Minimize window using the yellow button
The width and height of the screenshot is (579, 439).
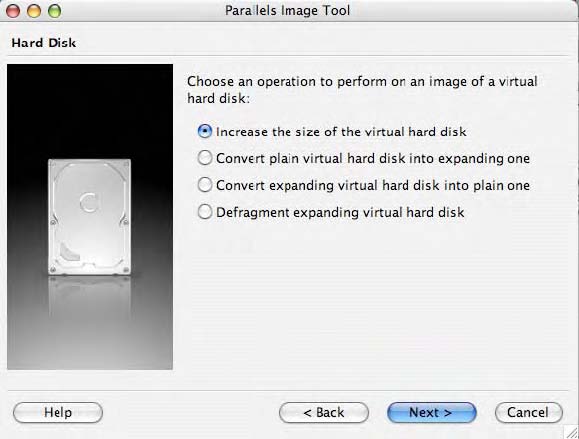coord(34,11)
